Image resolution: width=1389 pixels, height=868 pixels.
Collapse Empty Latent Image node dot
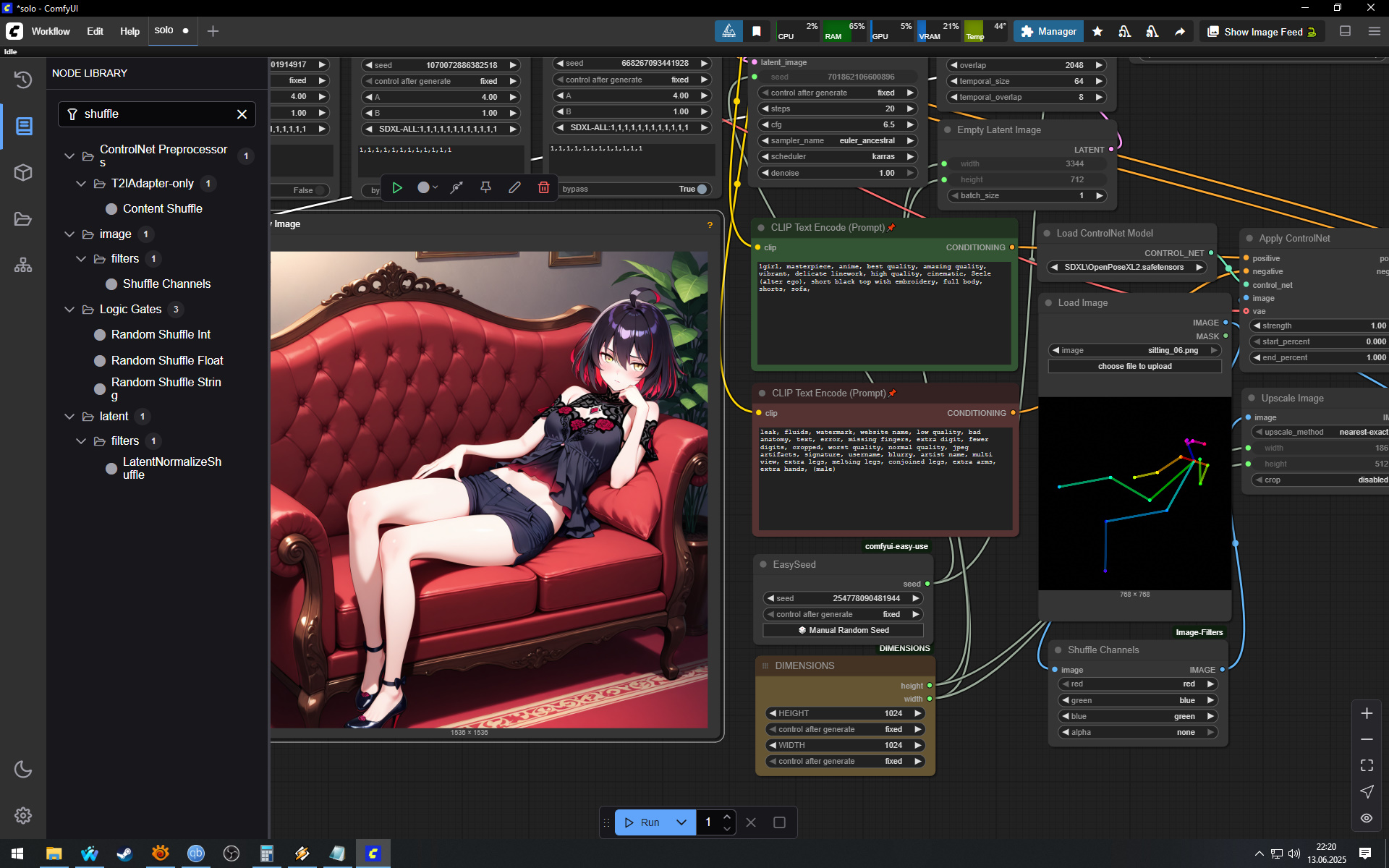[x=947, y=129]
